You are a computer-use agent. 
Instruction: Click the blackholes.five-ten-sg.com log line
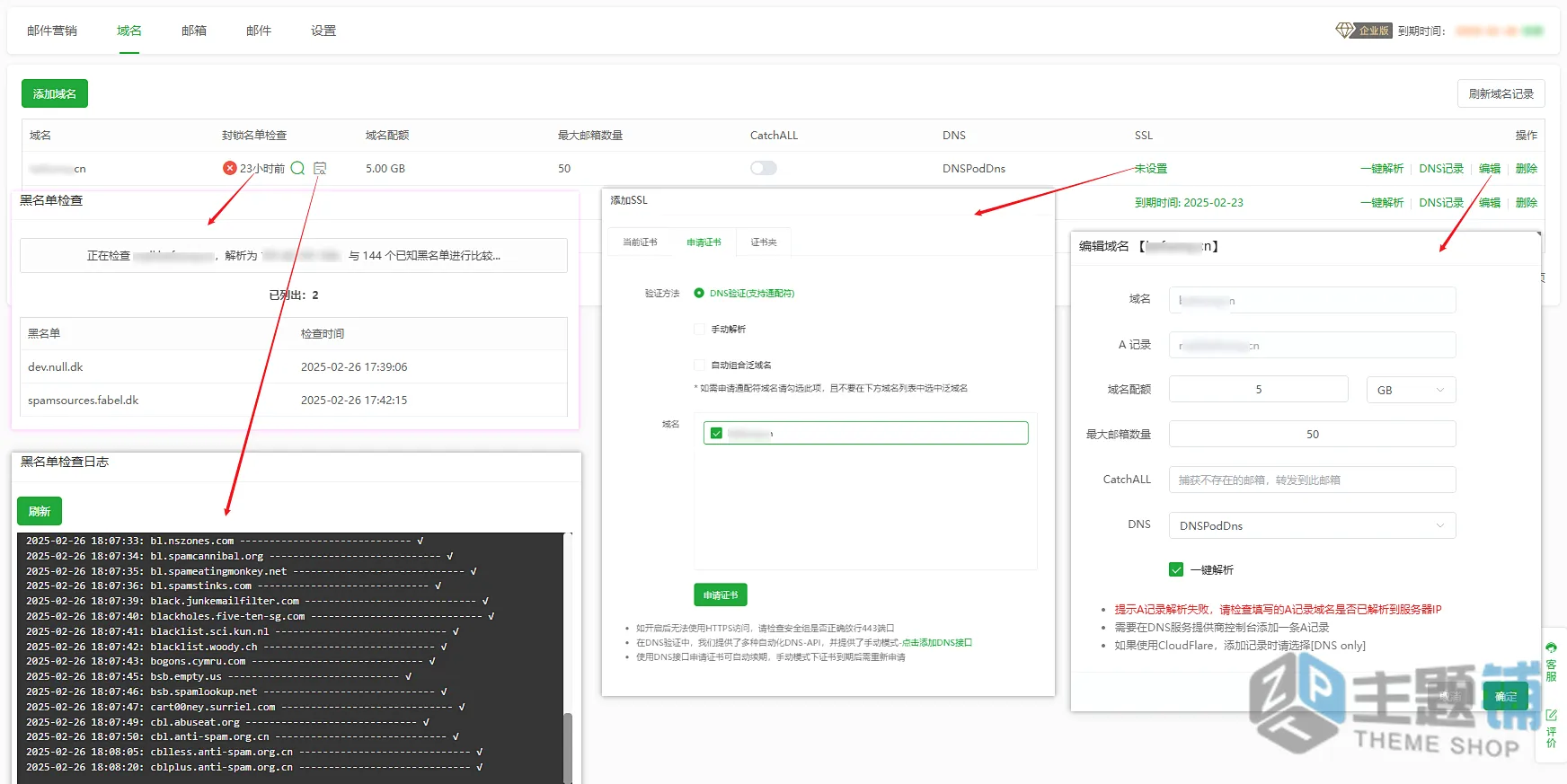[261, 616]
